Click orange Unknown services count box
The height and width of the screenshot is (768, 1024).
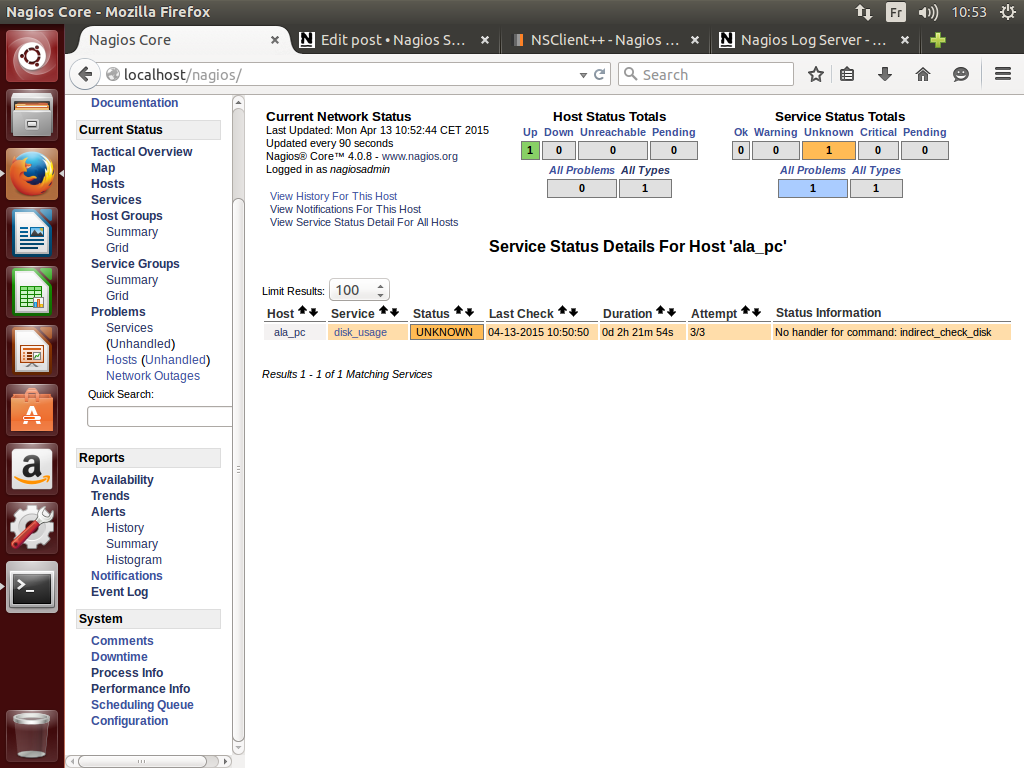point(828,151)
